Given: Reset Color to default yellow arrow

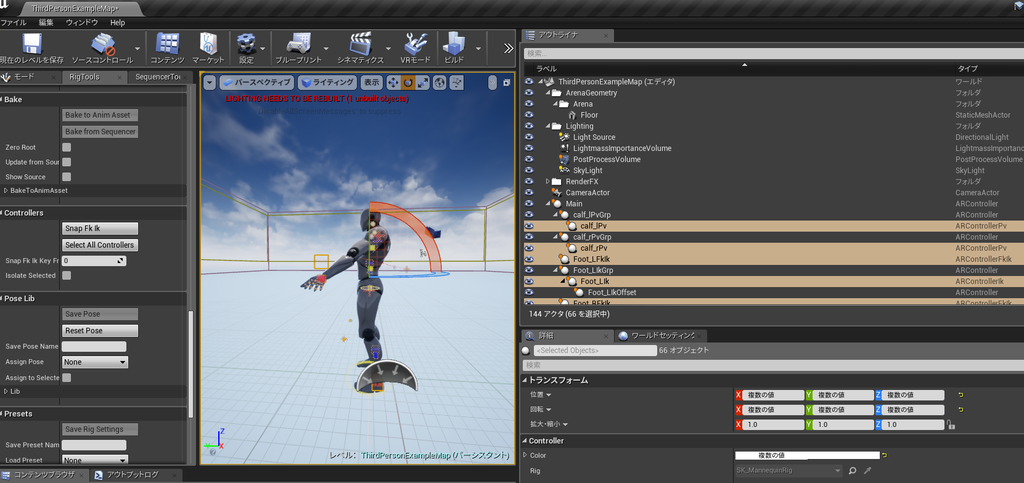Looking at the screenshot, I should tap(885, 455).
